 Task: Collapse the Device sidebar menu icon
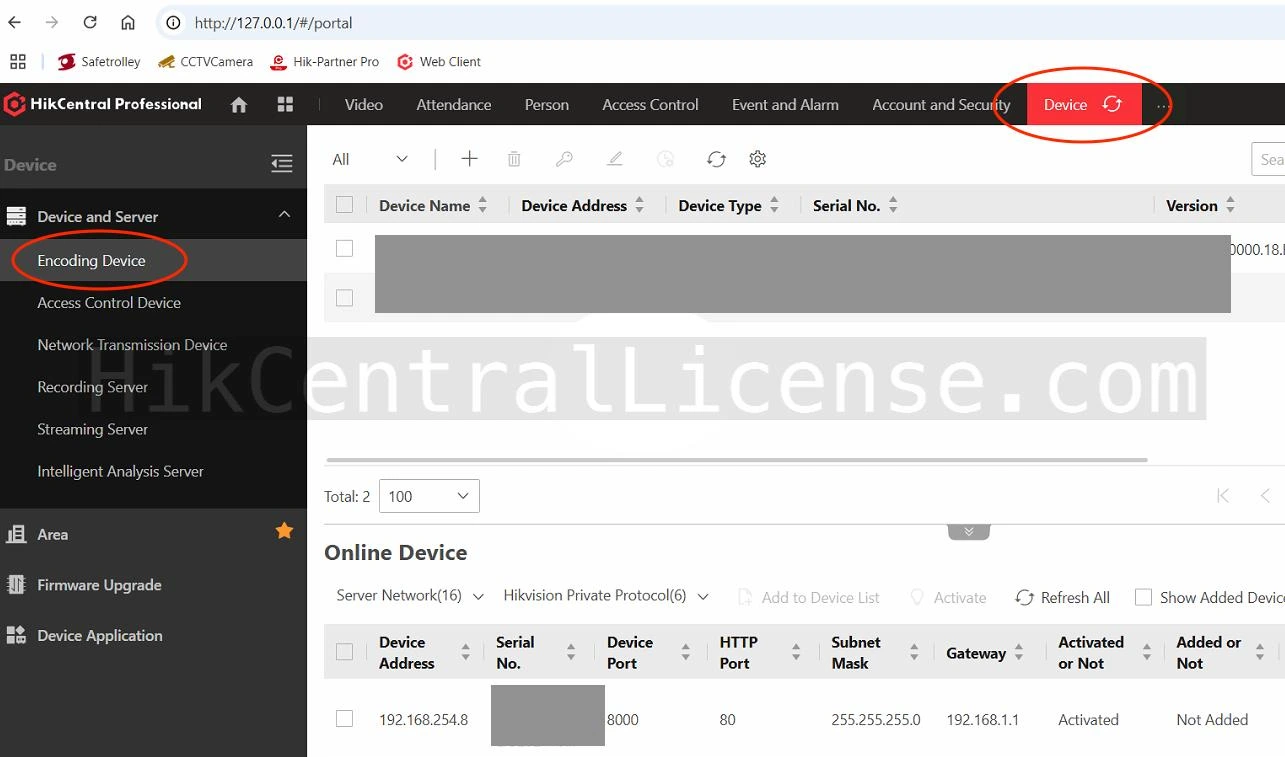282,164
